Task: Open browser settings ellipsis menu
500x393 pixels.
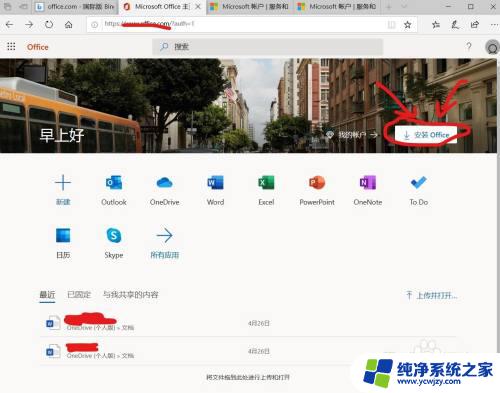Action: pyautogui.click(x=494, y=25)
